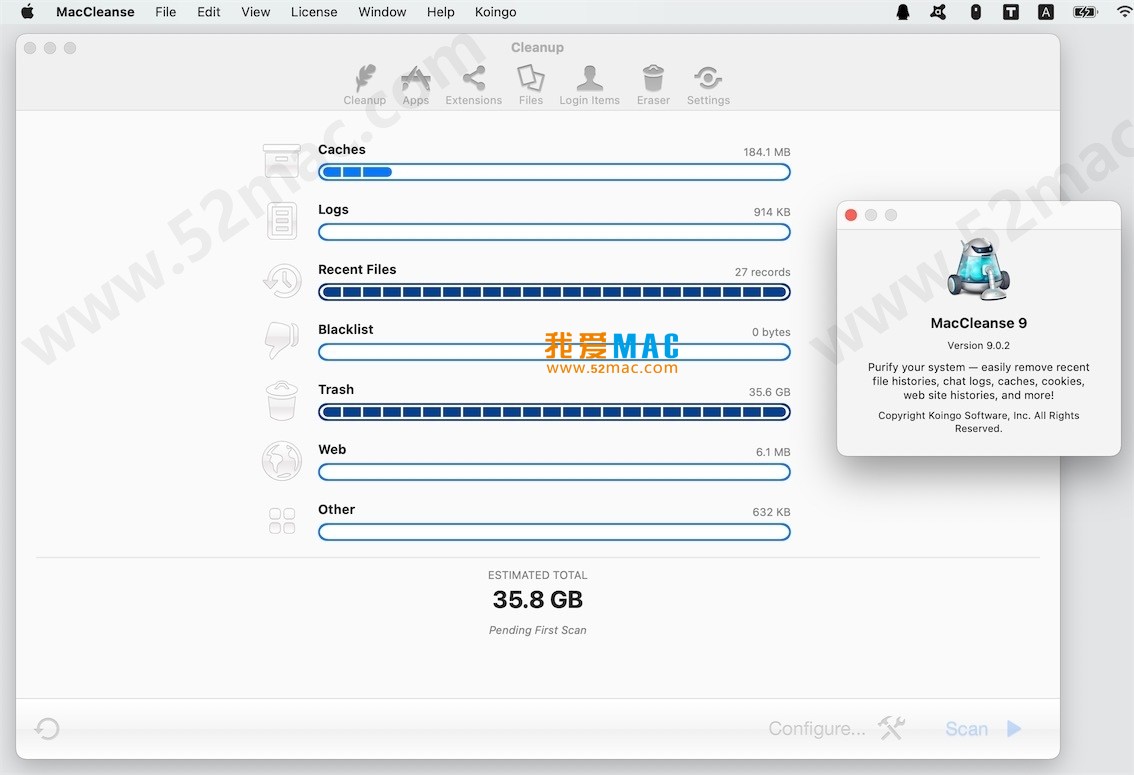Open the Edit menu
Viewport: 1134px width, 775px height.
[x=208, y=12]
